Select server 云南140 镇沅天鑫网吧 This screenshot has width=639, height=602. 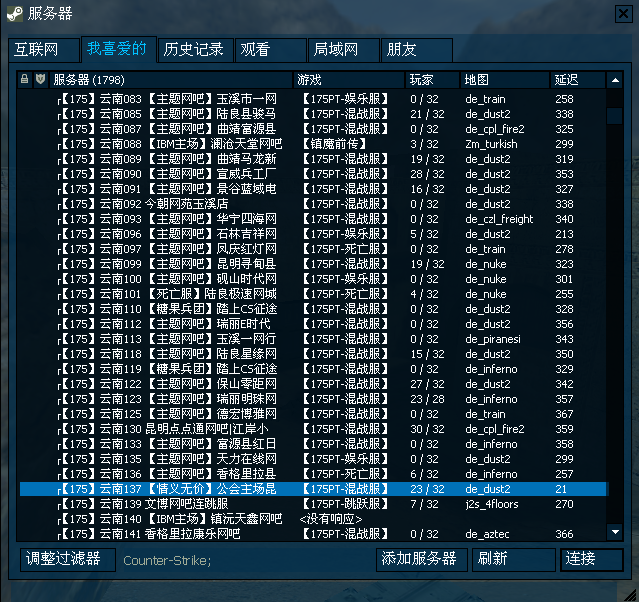click(313, 519)
